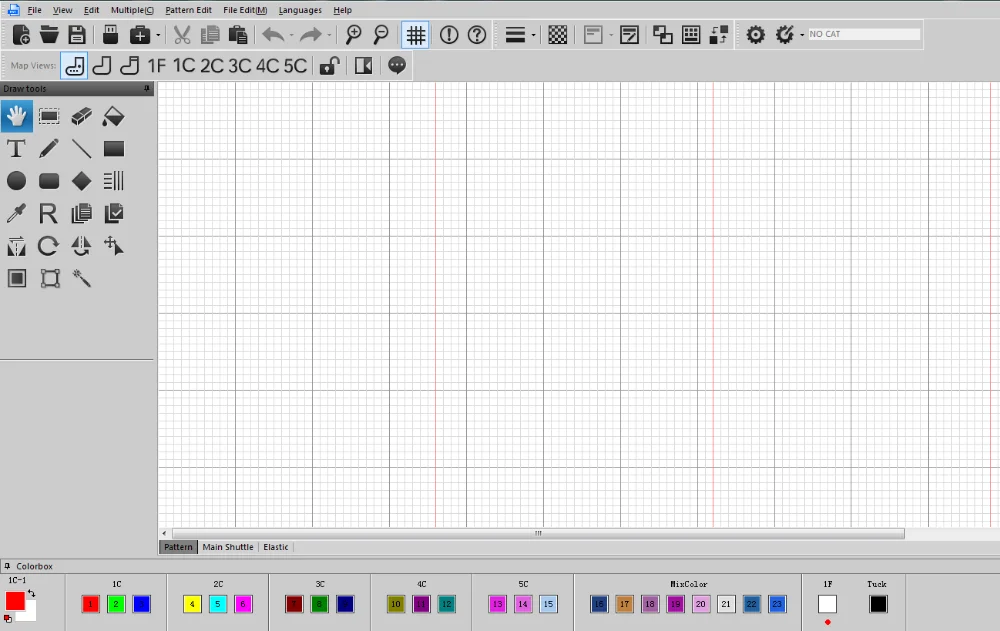The image size is (1000, 631).
Task: Expand the line thickness dropdown arrow
Action: [534, 36]
